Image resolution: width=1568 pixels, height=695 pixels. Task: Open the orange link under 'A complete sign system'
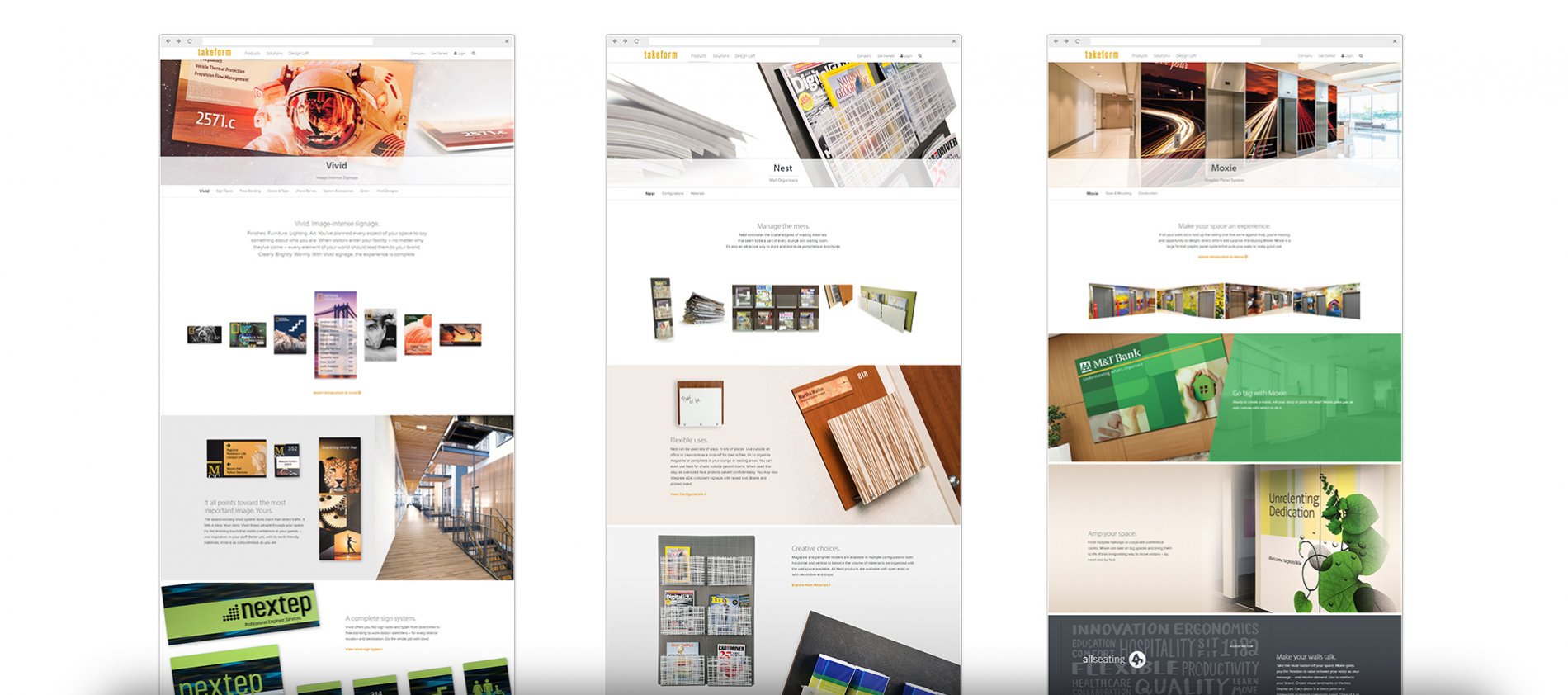tap(364, 650)
